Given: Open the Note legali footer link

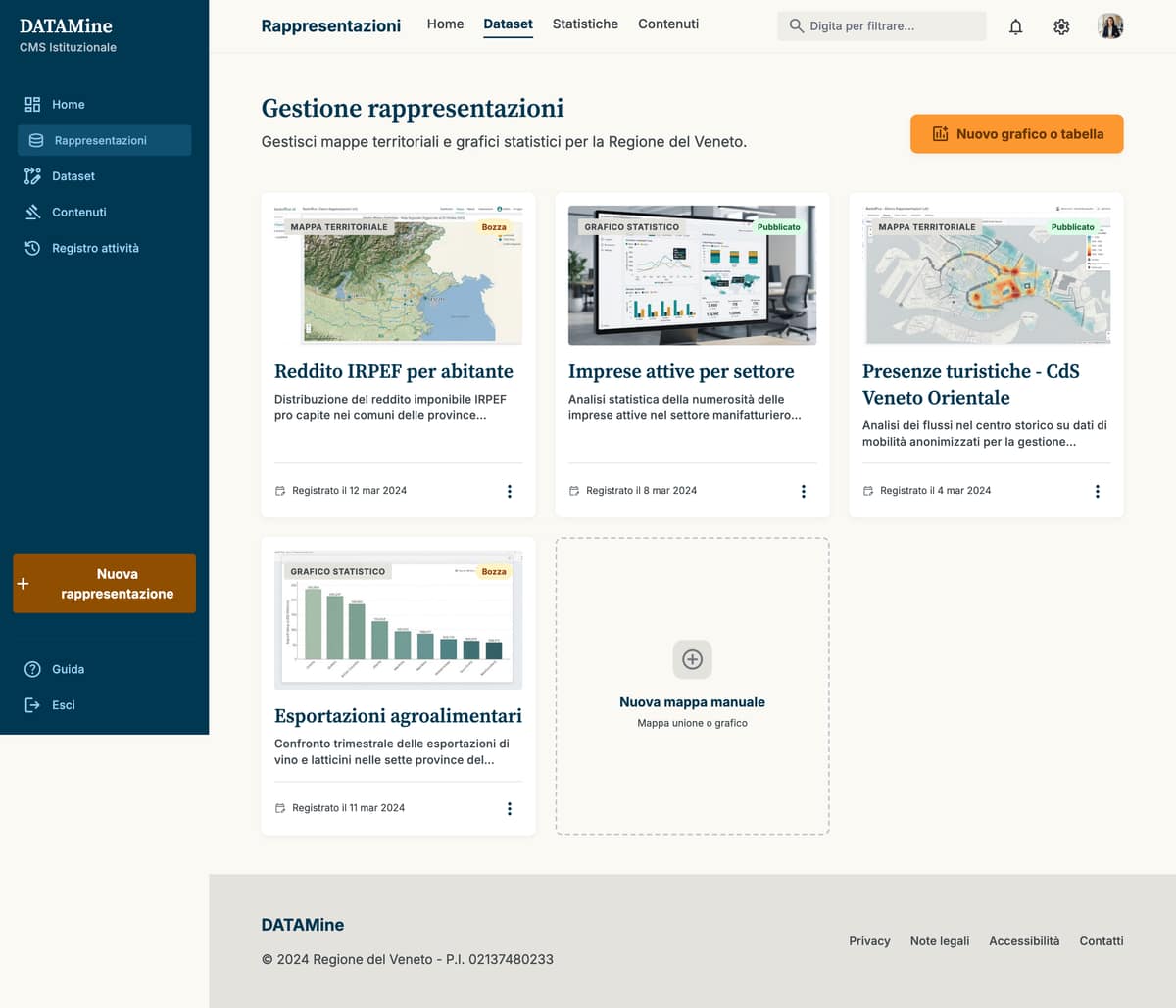Looking at the screenshot, I should 939,940.
